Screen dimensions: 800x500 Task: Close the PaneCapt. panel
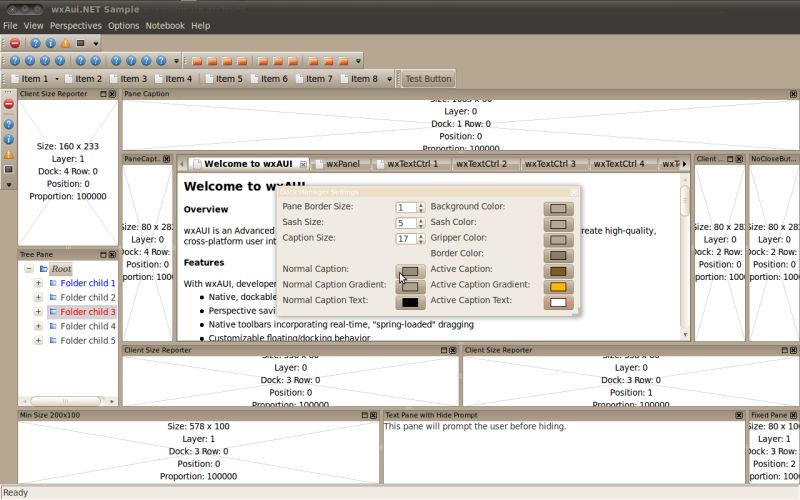pos(166,159)
